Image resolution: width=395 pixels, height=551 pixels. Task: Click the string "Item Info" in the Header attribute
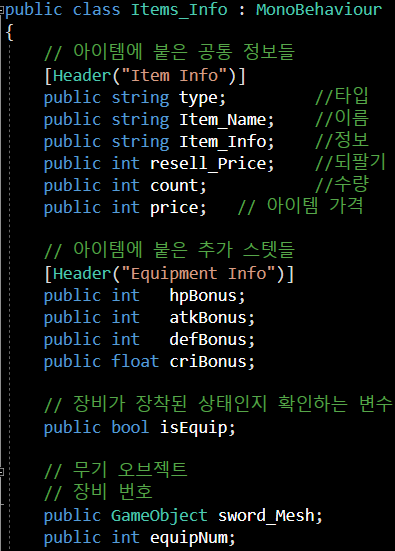click(175, 76)
